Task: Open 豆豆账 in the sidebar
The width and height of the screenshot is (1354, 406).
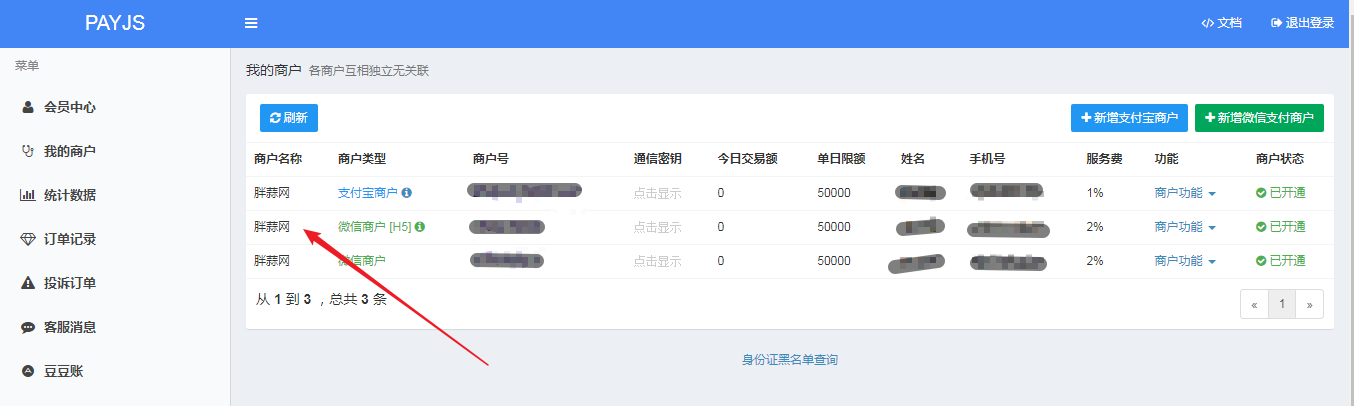Action: [x=63, y=371]
